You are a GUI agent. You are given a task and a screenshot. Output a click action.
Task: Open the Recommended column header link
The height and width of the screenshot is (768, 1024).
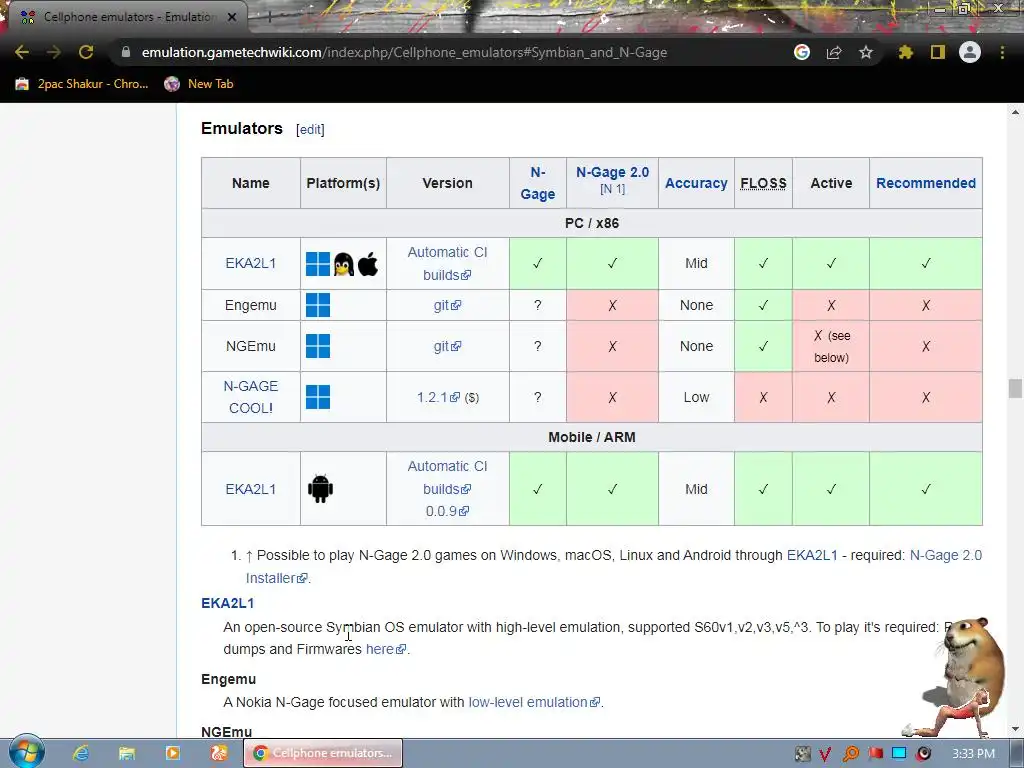pyautogui.click(x=926, y=183)
